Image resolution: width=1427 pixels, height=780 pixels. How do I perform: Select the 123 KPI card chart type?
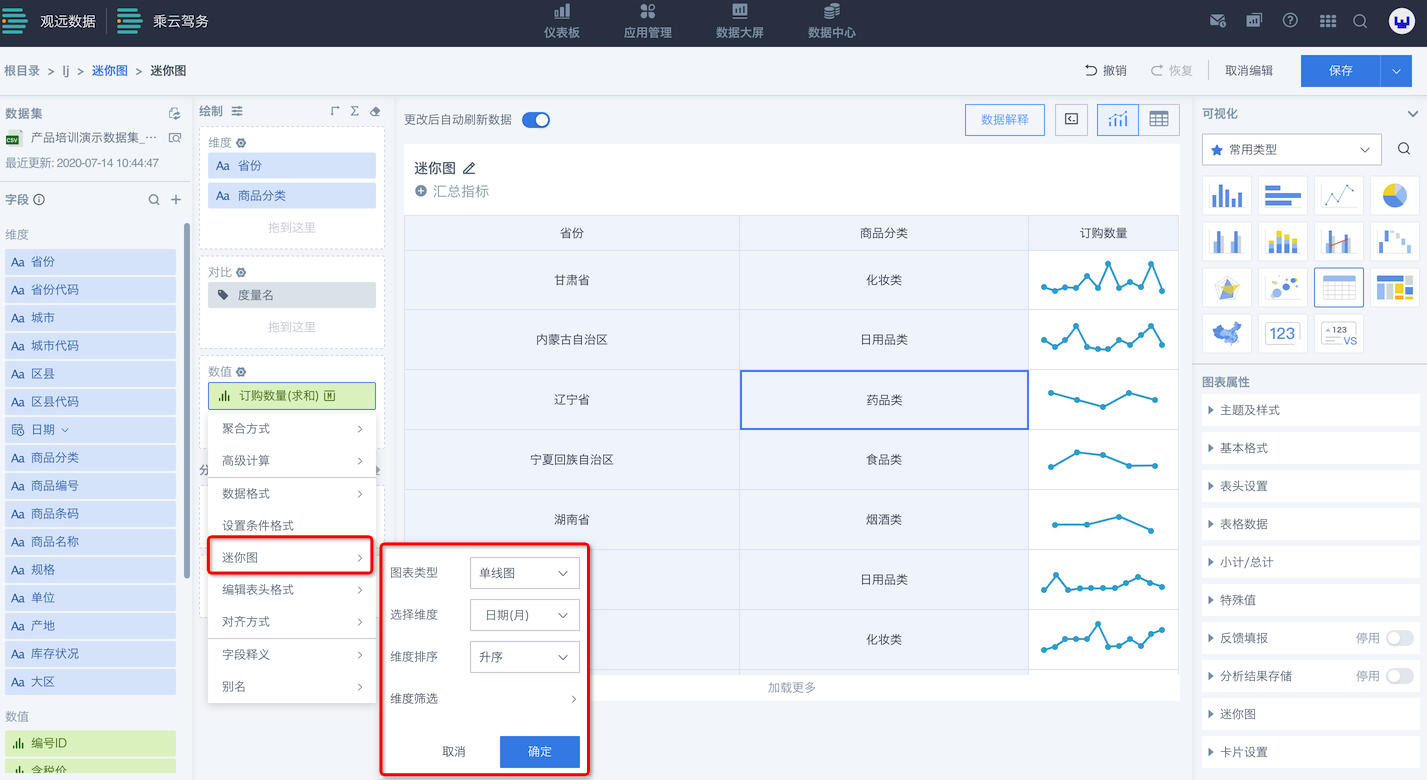[x=1282, y=334]
